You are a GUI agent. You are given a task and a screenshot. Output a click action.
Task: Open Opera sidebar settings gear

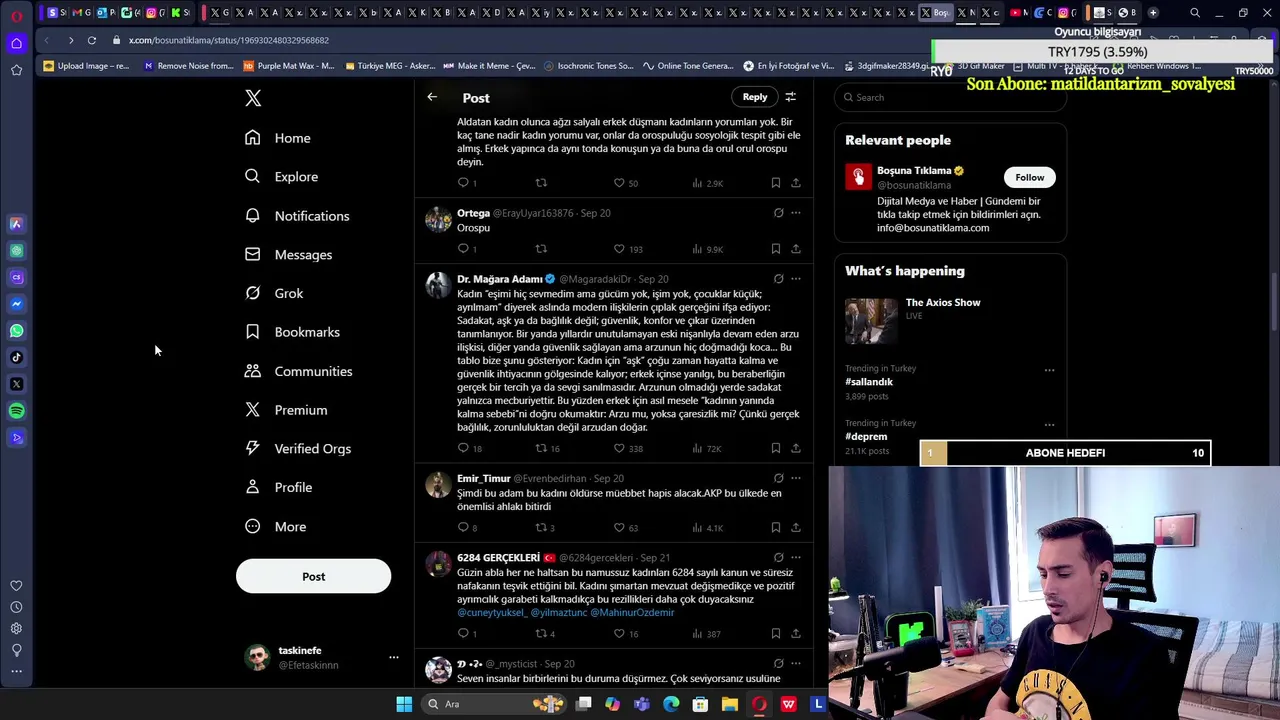pyautogui.click(x=16, y=628)
